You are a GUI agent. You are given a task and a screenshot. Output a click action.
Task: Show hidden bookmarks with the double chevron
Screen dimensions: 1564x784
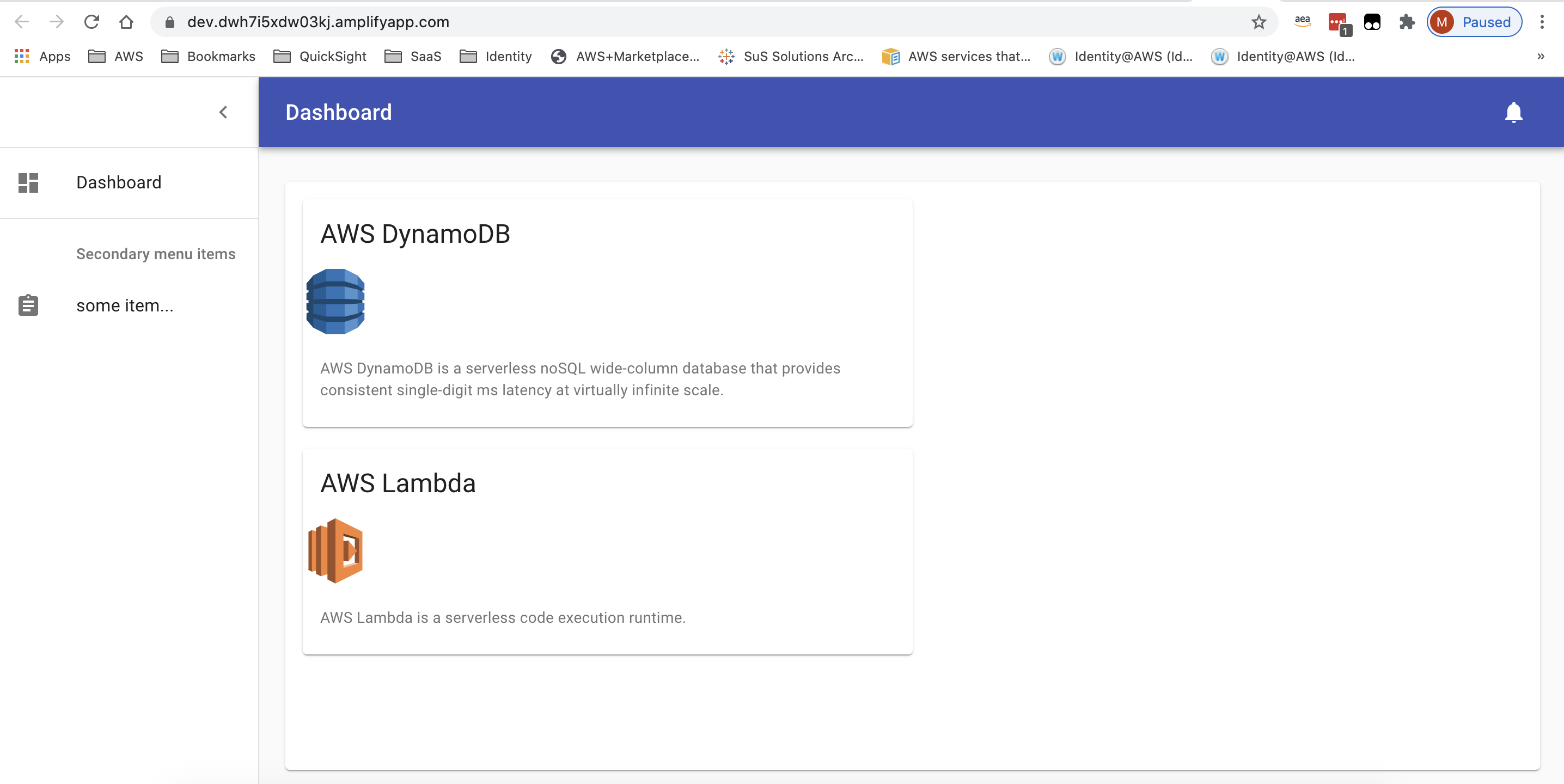coord(1541,57)
